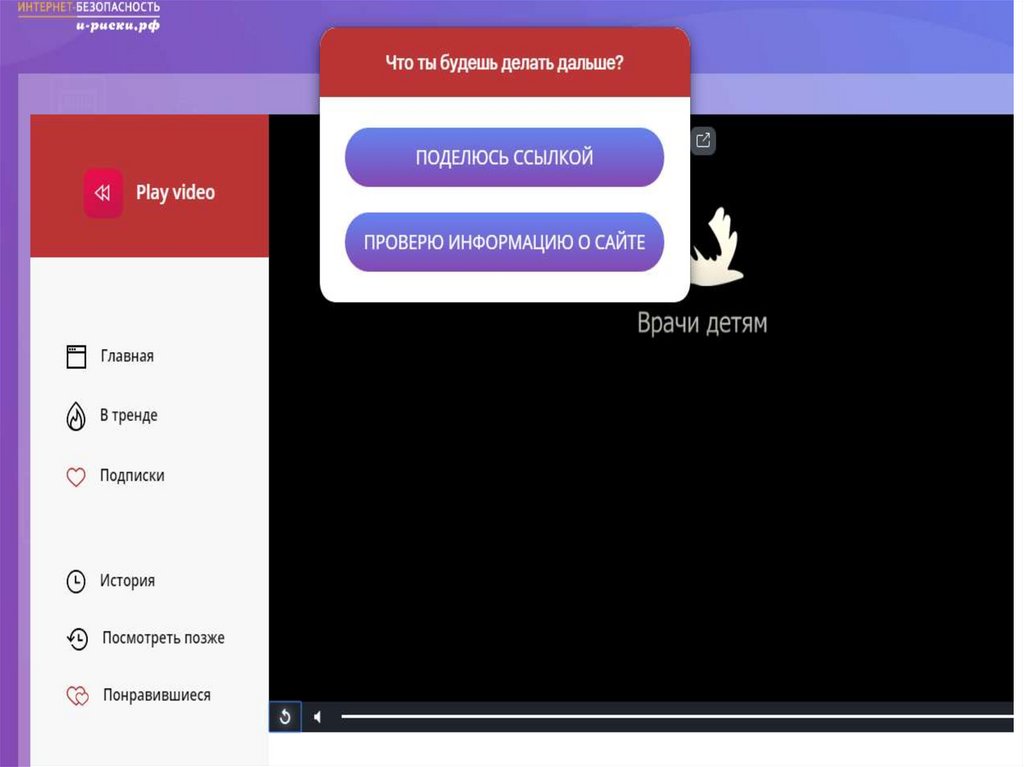The image size is (1024, 767).
Task: Click the question header Что ты будешь делать дальше?
Action: pyautogui.click(x=504, y=63)
